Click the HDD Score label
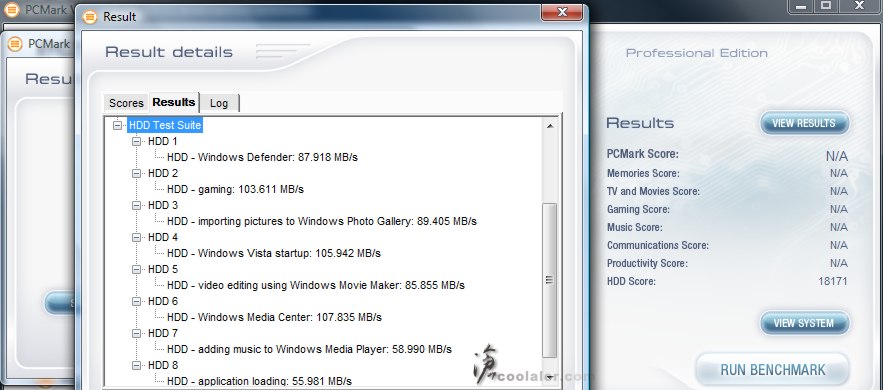The image size is (883, 390). tap(631, 282)
